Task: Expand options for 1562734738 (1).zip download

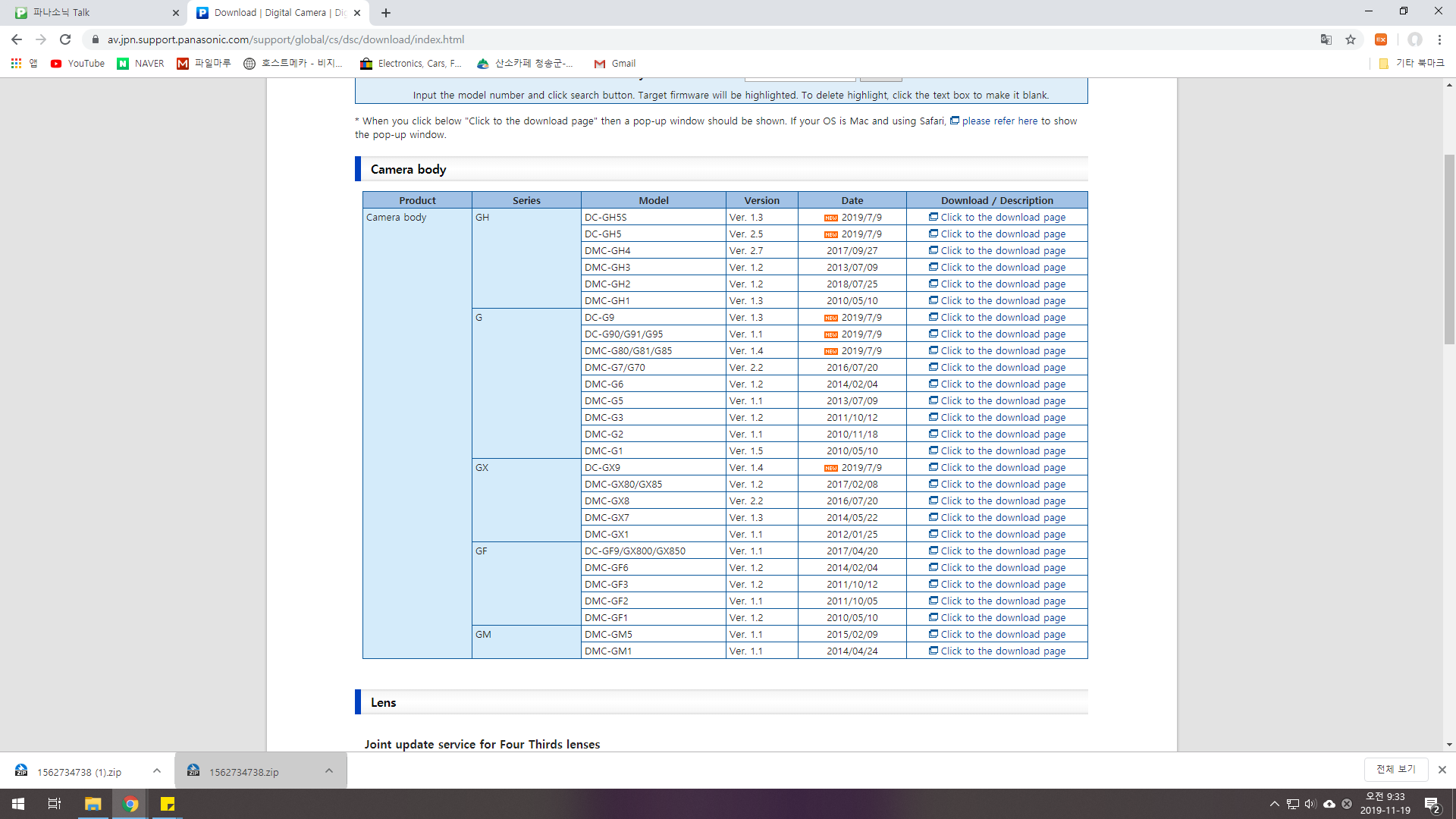Action: click(x=157, y=770)
